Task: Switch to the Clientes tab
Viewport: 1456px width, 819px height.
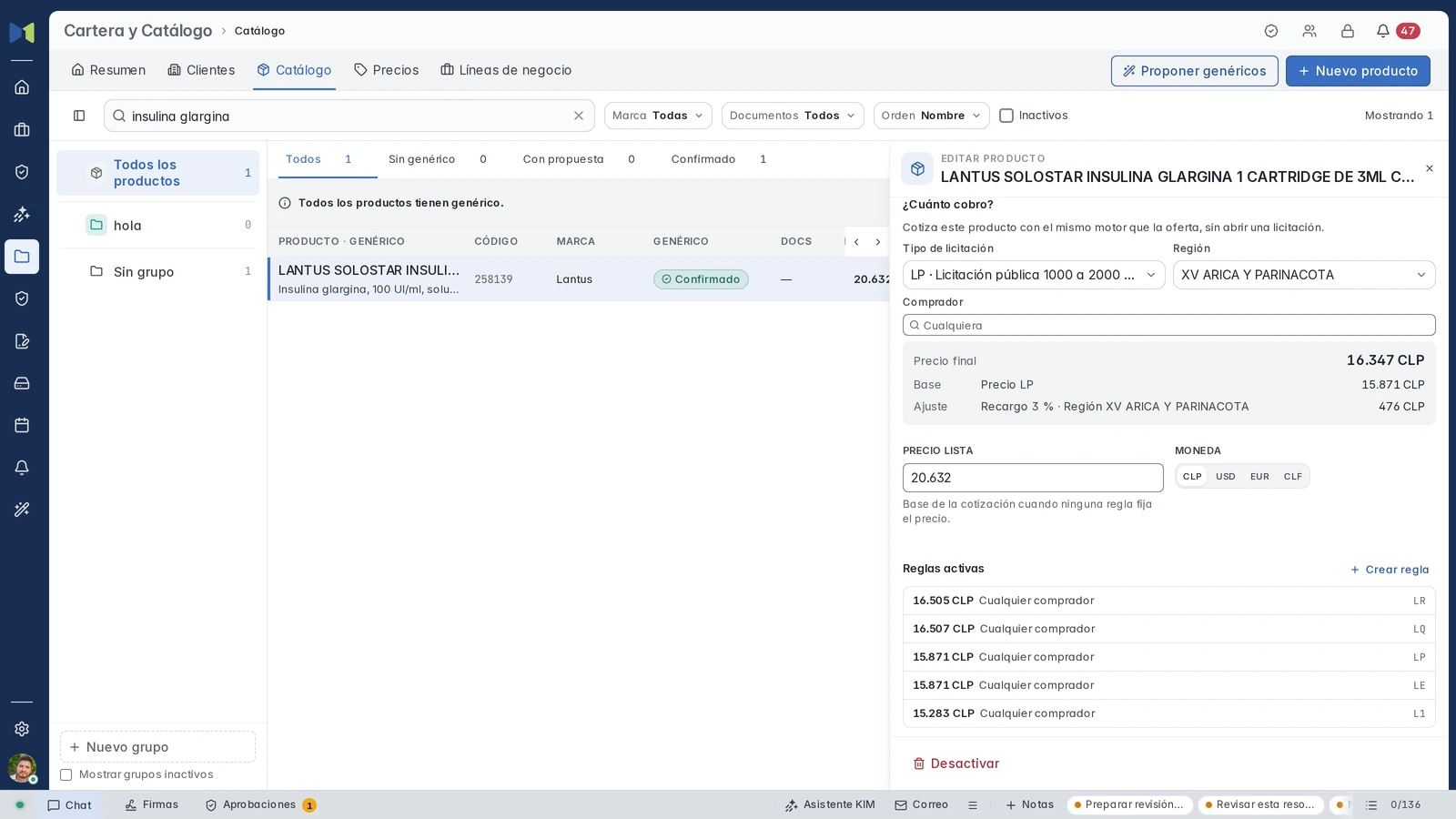Action: [201, 70]
